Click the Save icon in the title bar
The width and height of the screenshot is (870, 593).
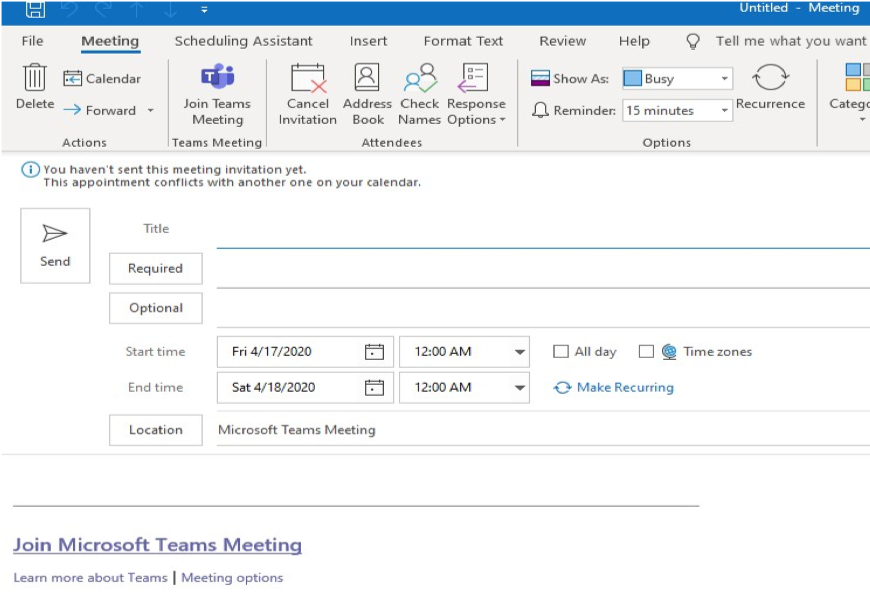coord(35,9)
